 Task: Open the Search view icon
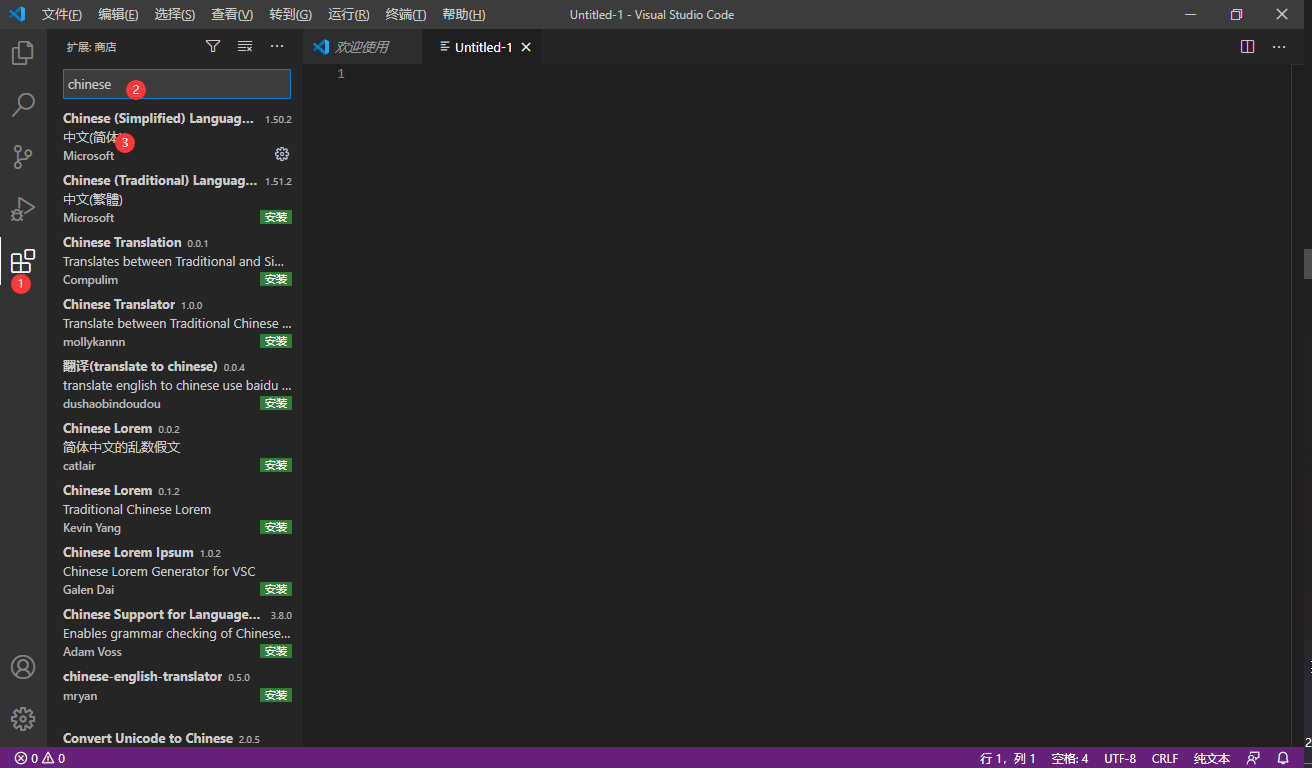[23, 105]
